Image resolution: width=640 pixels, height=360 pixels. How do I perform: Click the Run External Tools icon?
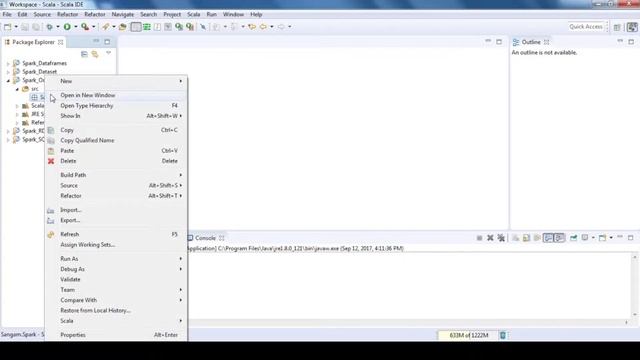point(85,27)
